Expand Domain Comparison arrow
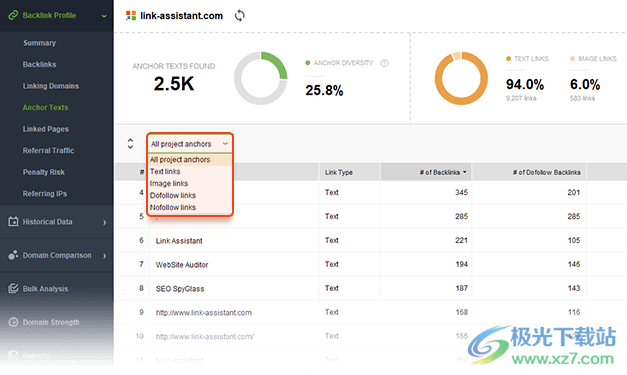This screenshot has width=627, height=375. 104,256
